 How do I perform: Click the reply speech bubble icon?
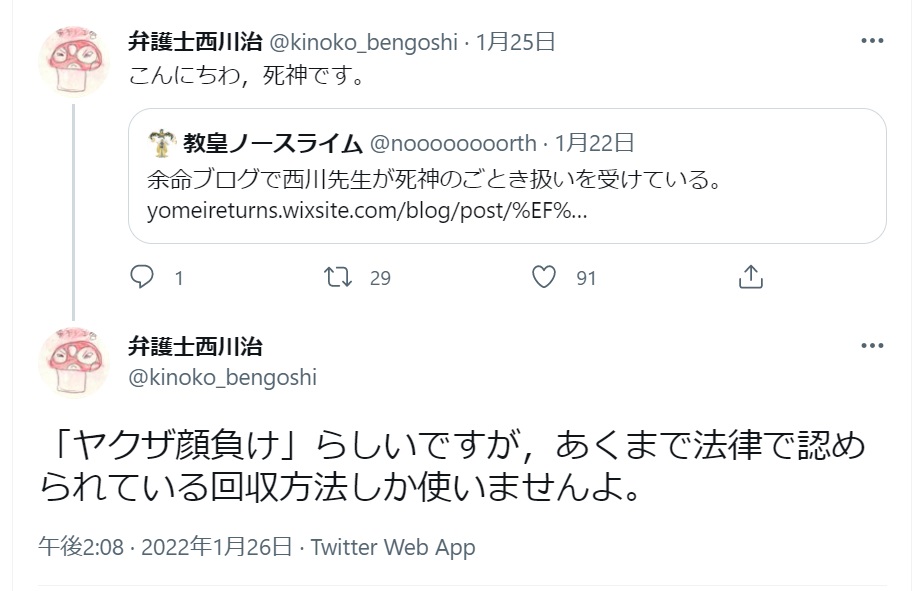pos(143,277)
